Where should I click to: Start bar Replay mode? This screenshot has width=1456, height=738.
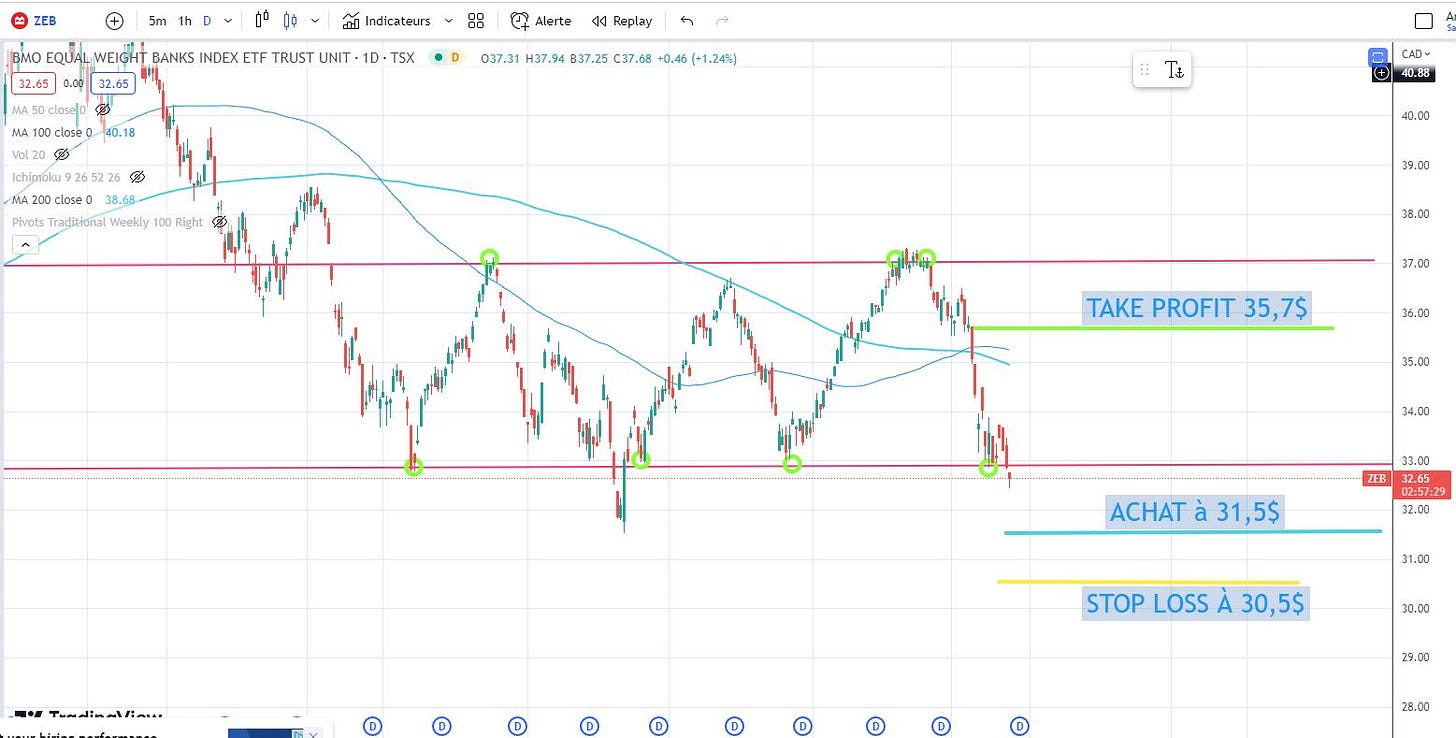[622, 20]
